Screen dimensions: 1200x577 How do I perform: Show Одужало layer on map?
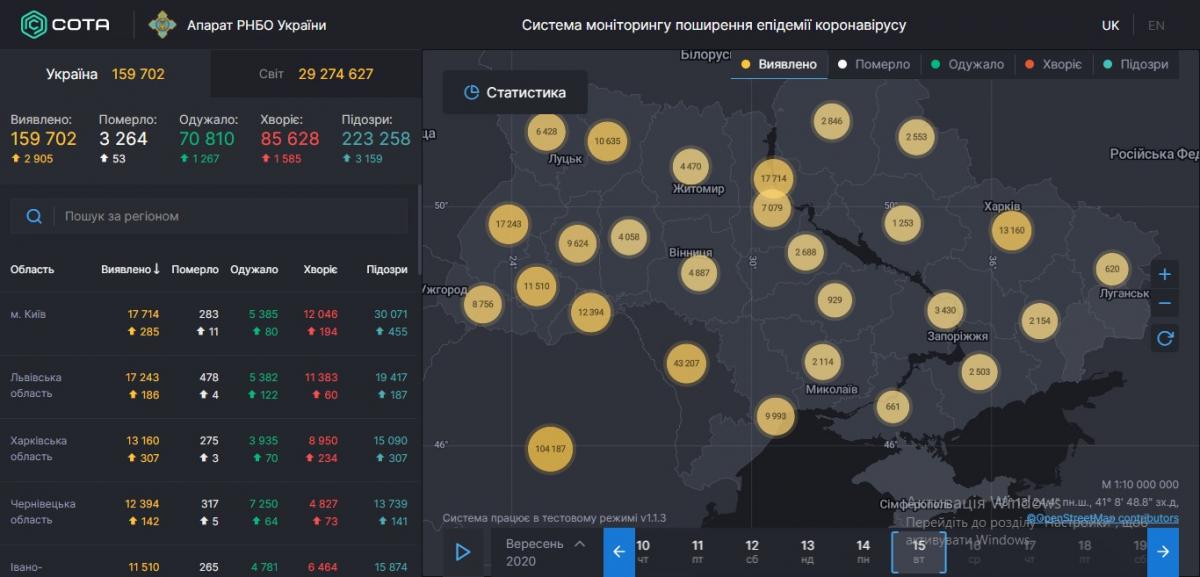coord(966,64)
